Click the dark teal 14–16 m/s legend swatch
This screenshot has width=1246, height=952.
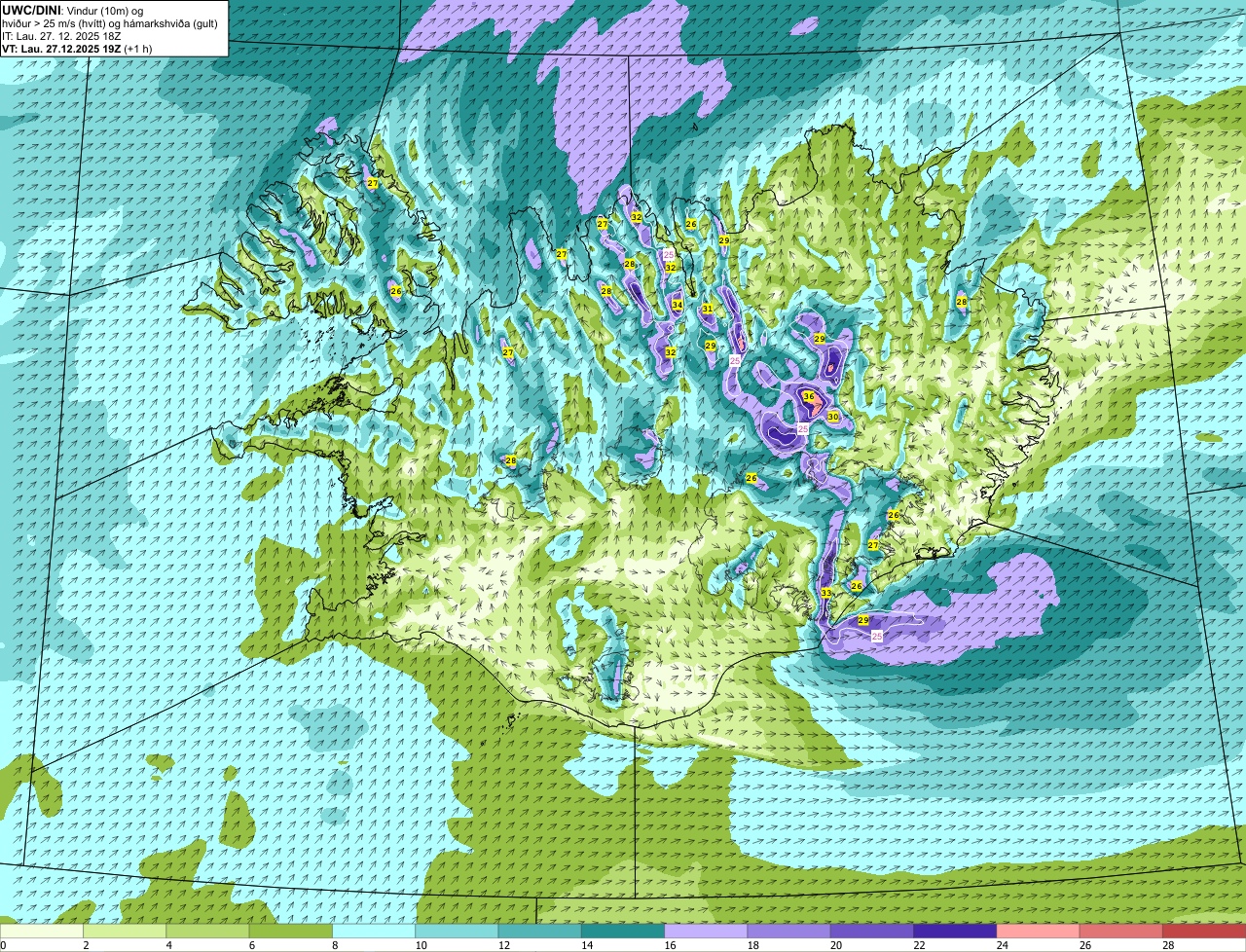623,931
